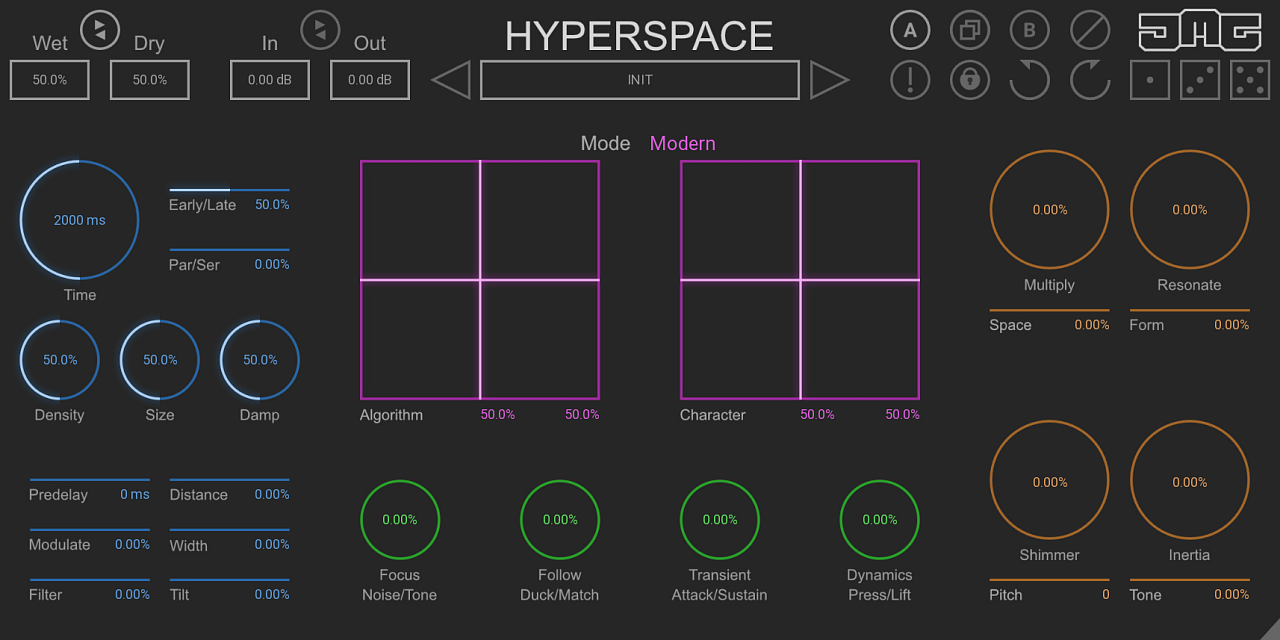Select preset slot A
The image size is (1280, 640).
click(909, 30)
